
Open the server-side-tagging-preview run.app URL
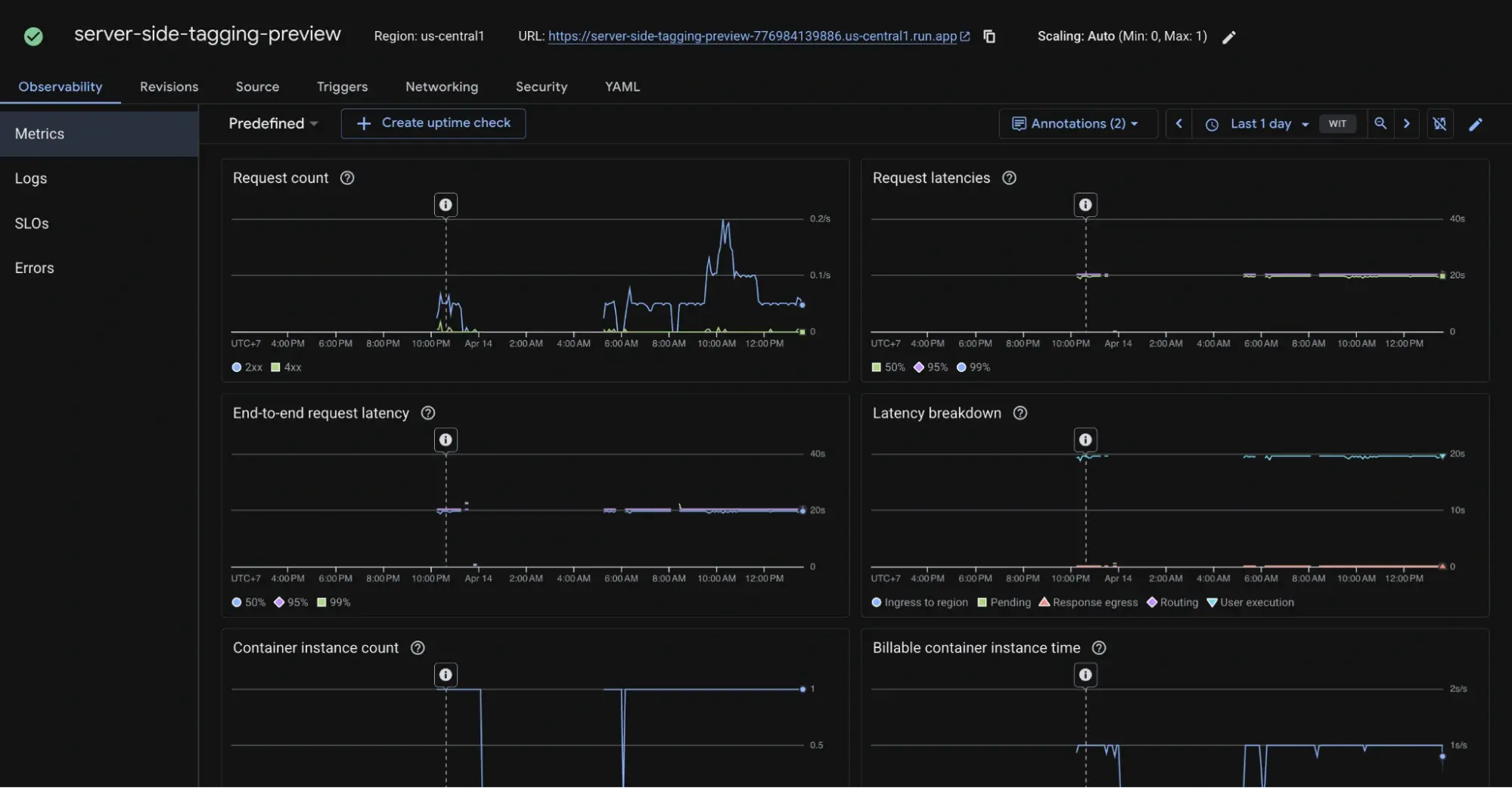pos(753,36)
